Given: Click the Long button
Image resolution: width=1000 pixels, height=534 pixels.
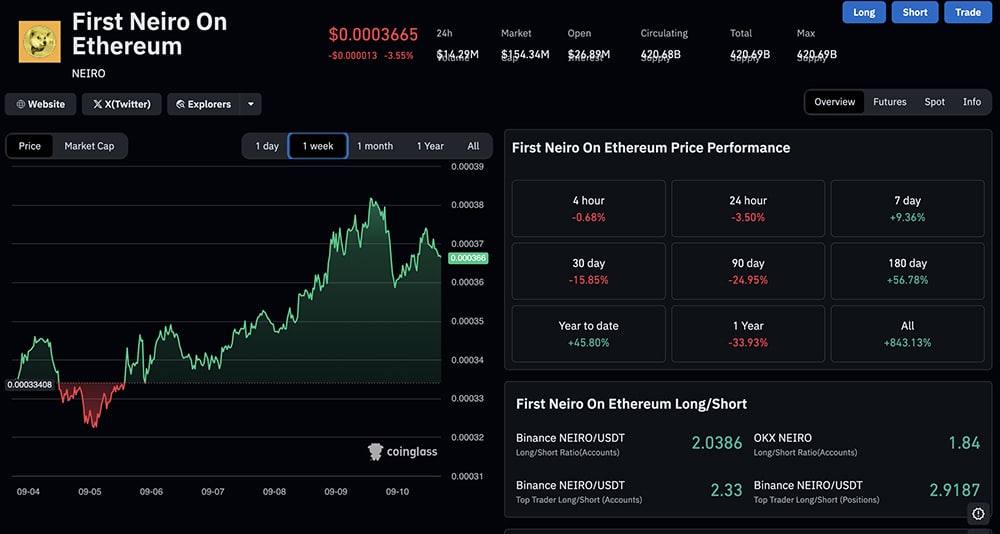Looking at the screenshot, I should [864, 12].
